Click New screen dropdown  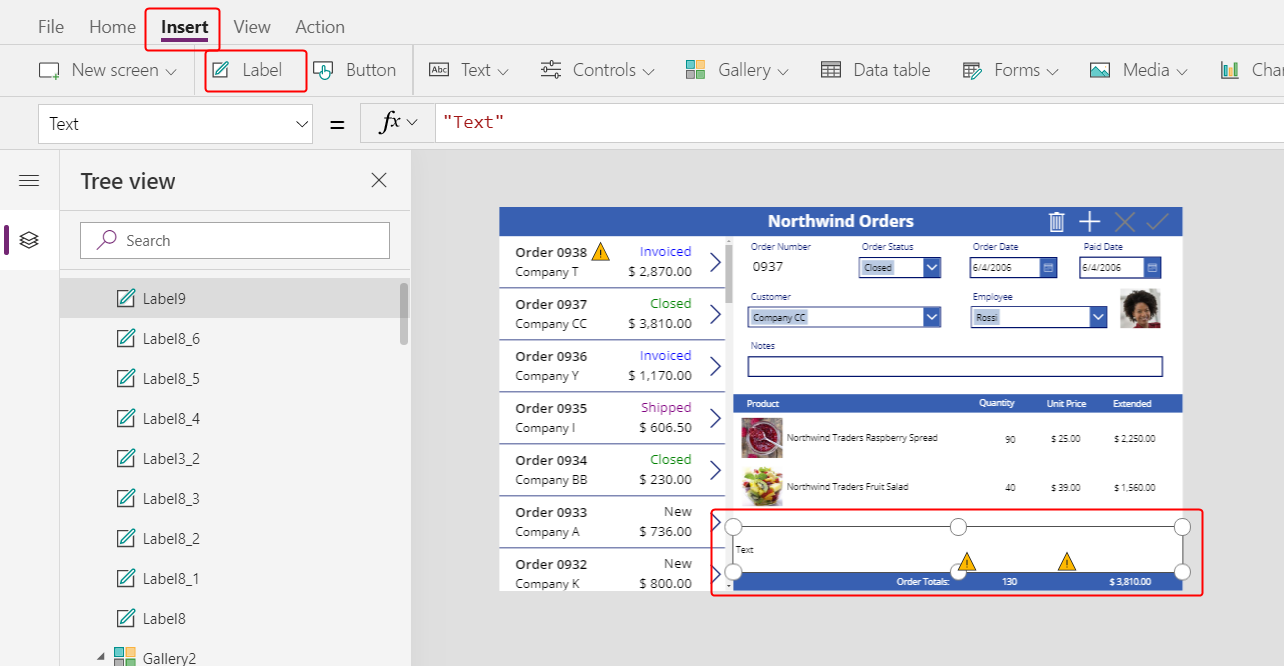tap(108, 70)
